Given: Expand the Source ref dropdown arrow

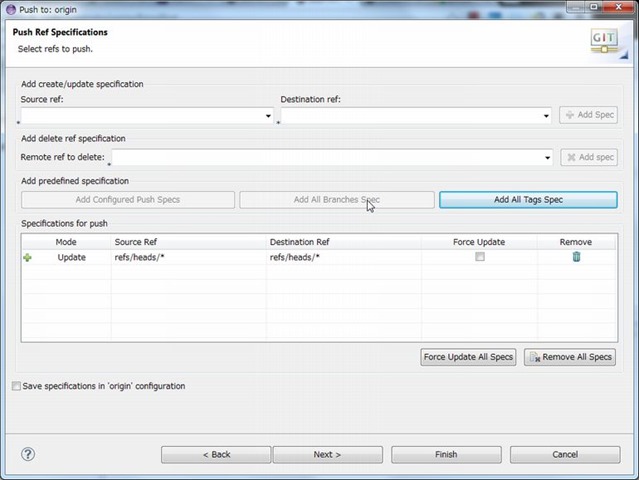Looking at the screenshot, I should click(268, 116).
